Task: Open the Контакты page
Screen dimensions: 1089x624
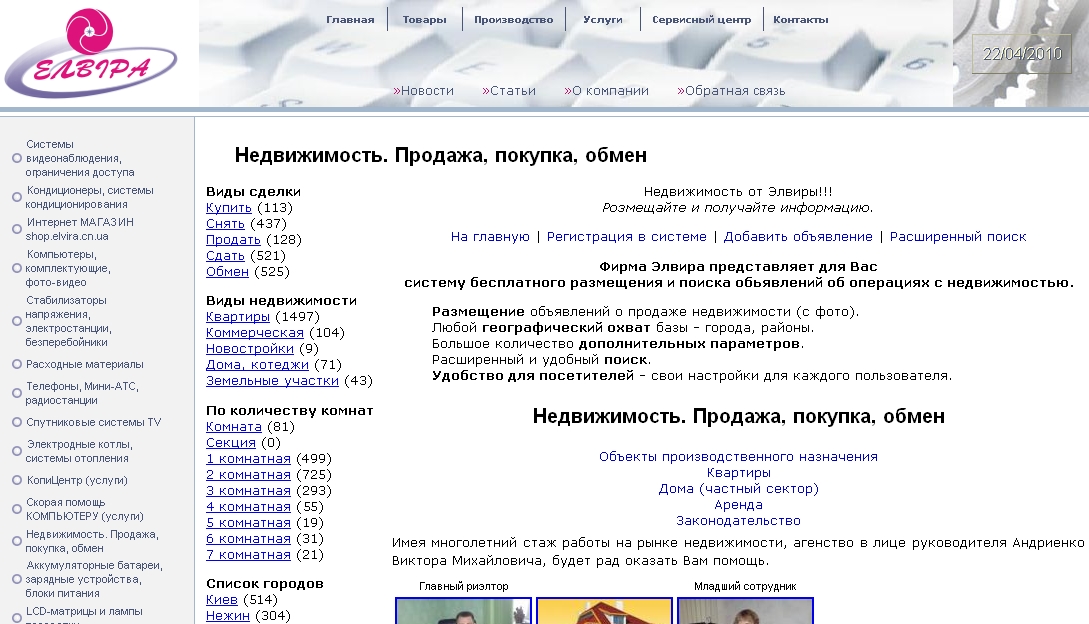Action: click(x=800, y=17)
